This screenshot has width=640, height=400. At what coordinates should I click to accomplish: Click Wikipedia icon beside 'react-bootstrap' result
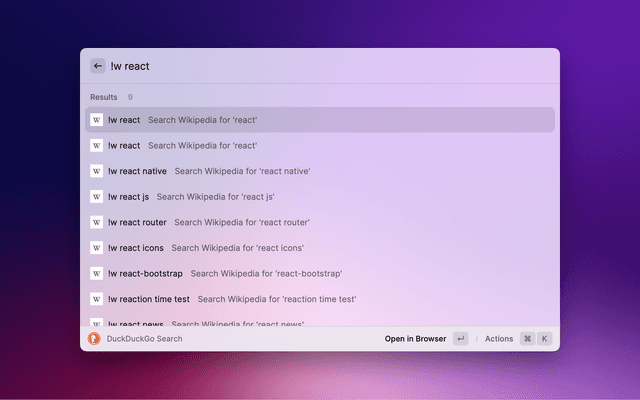(x=97, y=273)
